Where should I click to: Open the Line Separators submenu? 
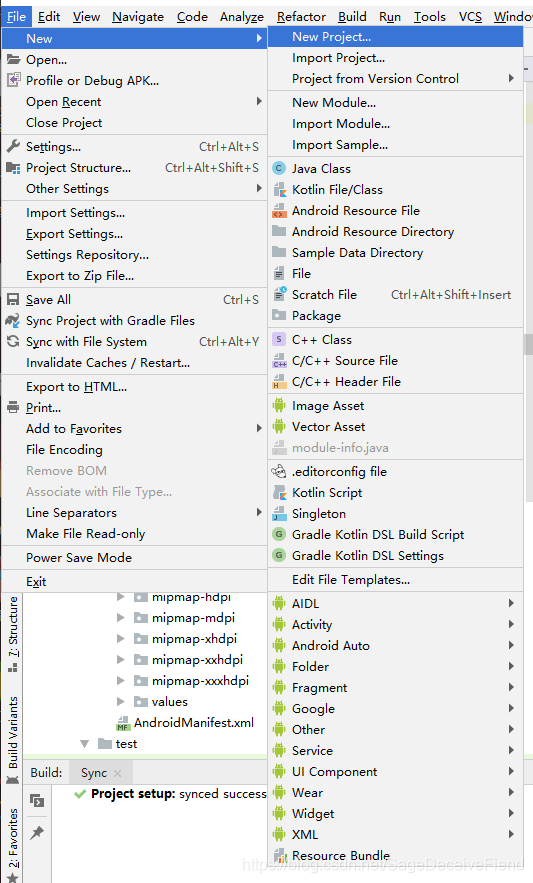coord(134,512)
